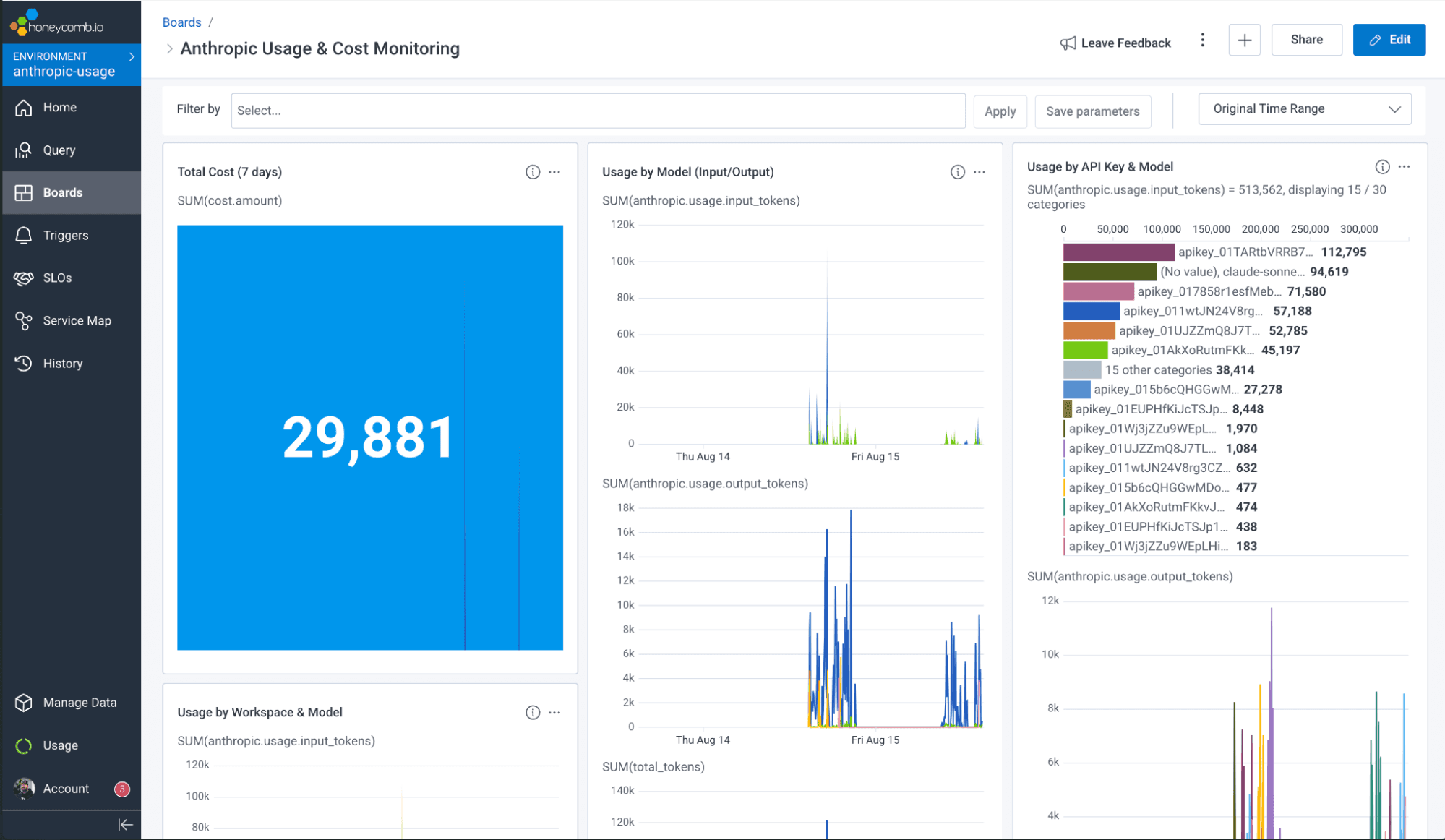Open the board's vertical three-dot menu
The image size is (1445, 840).
[1203, 40]
